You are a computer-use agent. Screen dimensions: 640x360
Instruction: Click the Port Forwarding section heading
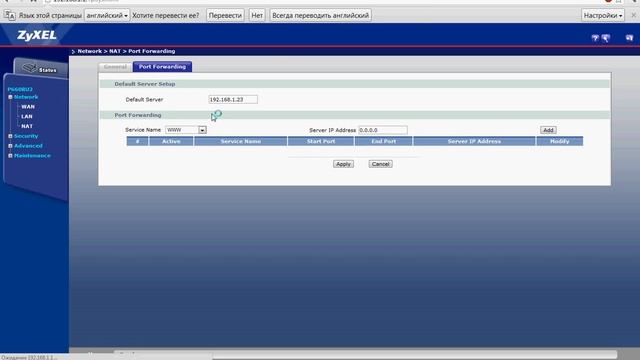[138, 115]
